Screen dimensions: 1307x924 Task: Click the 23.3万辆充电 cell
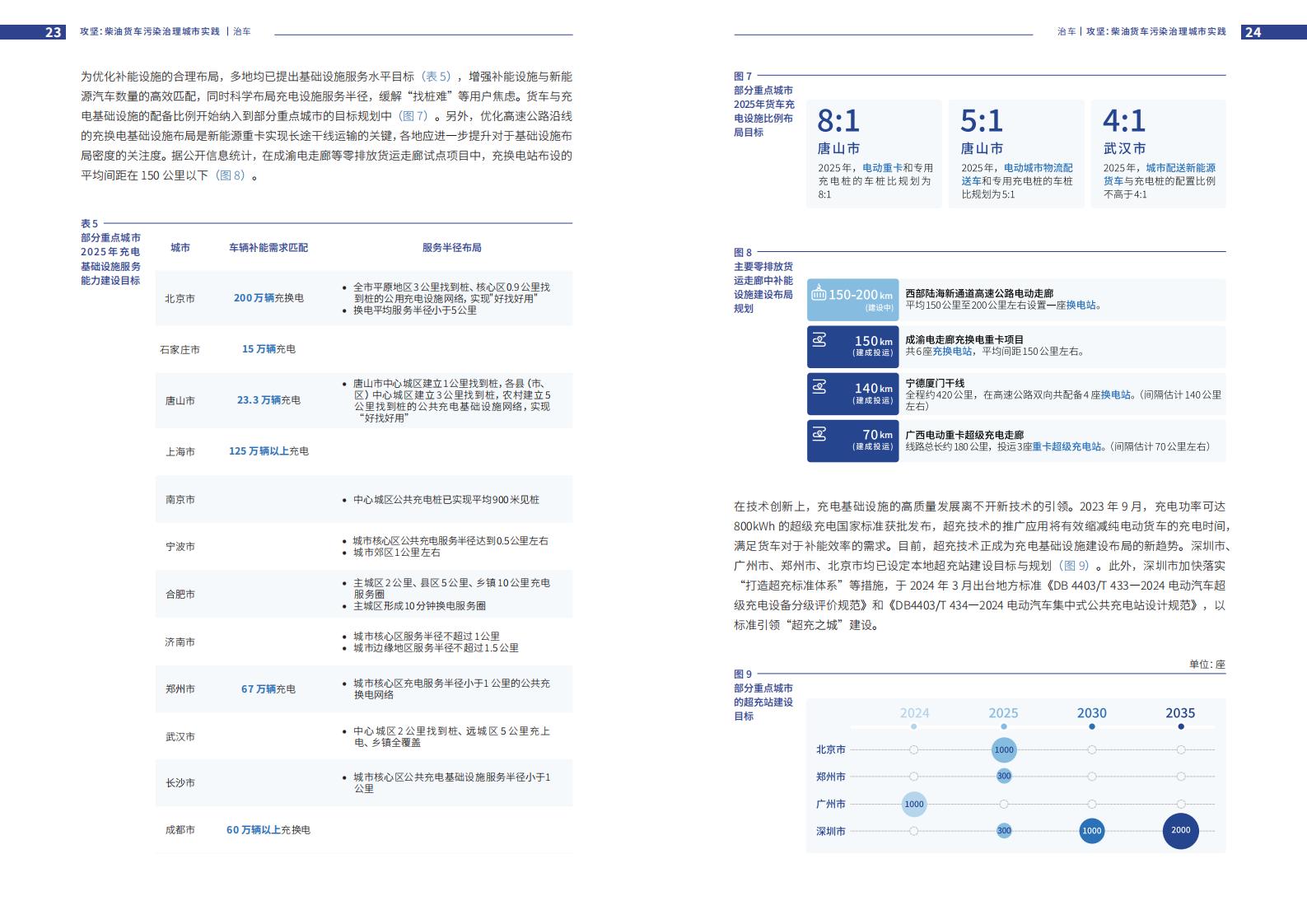pos(268,400)
